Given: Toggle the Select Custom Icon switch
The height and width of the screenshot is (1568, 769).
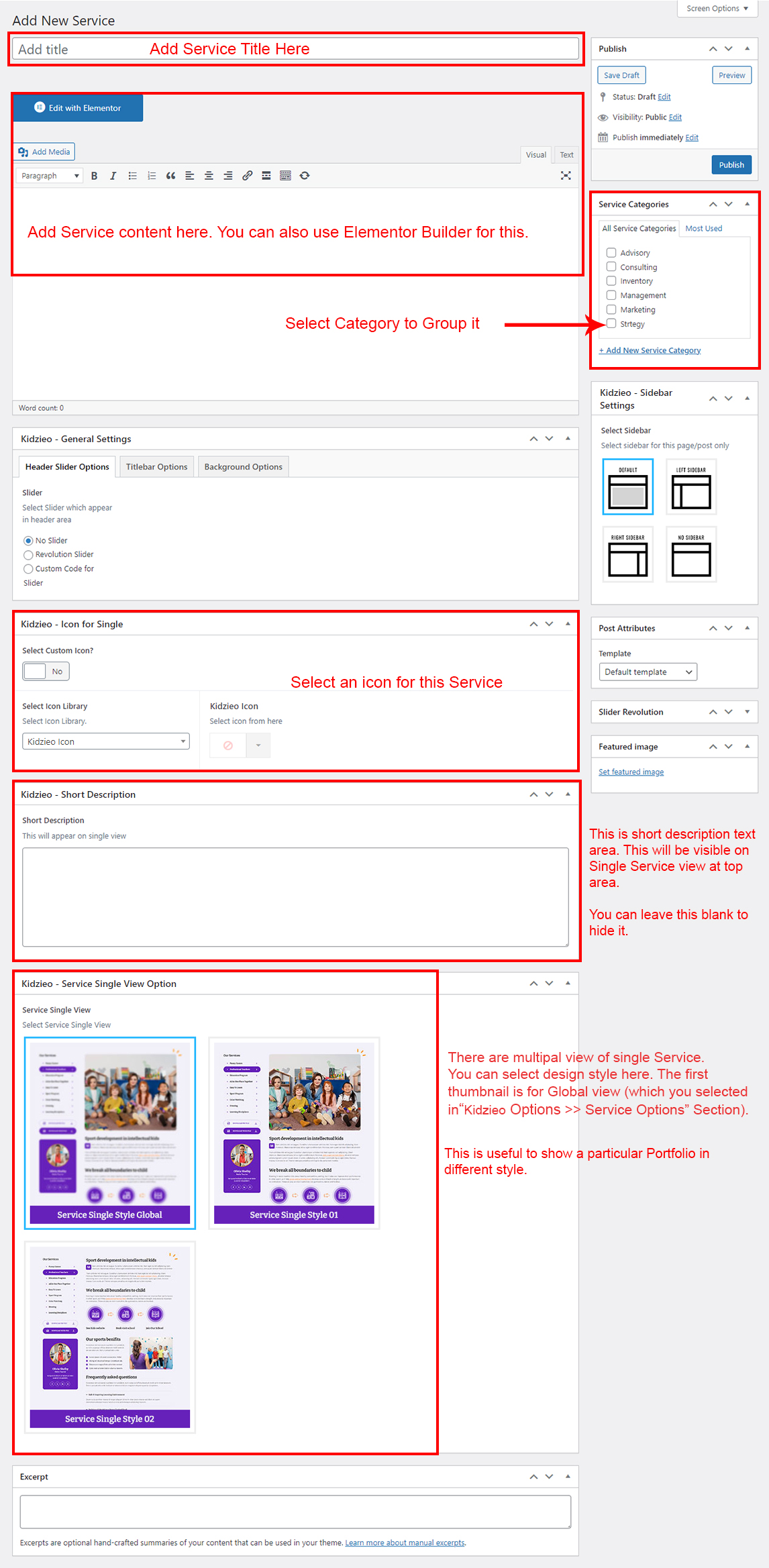Looking at the screenshot, I should [46, 671].
